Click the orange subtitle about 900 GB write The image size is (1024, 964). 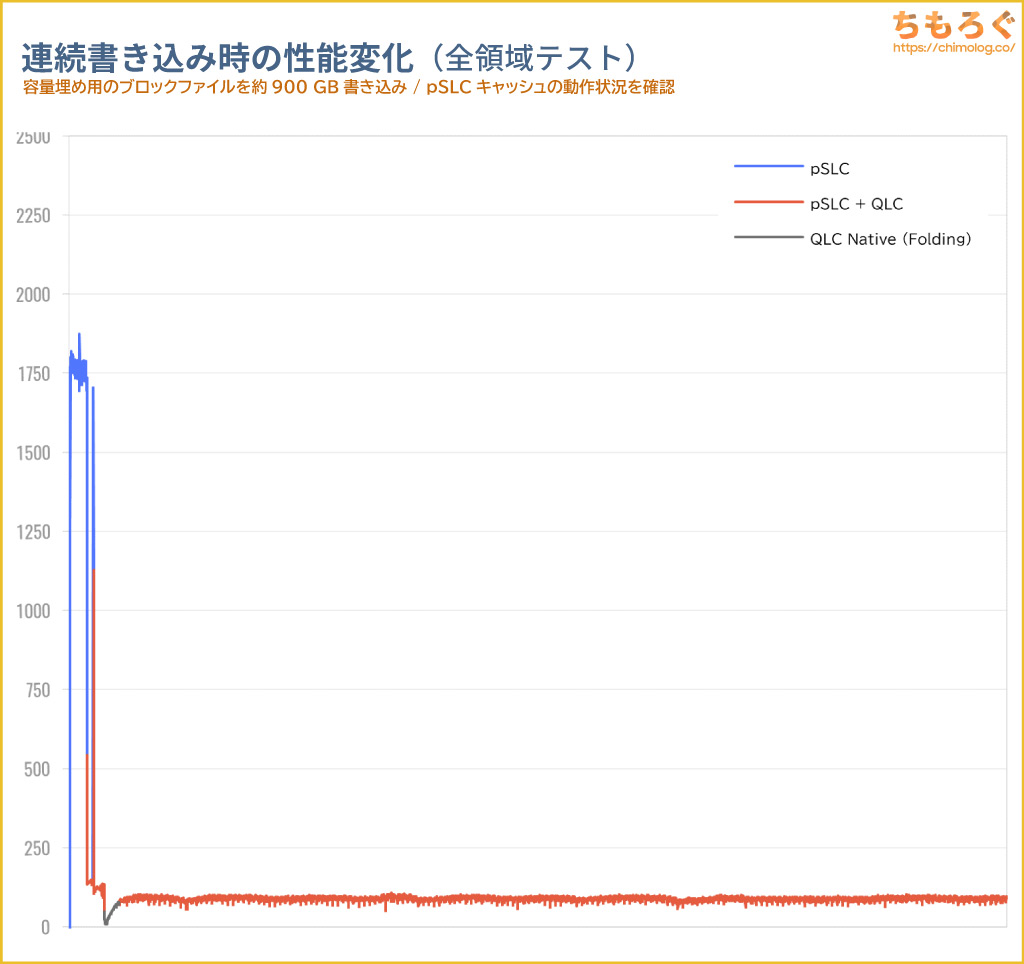pos(349,88)
